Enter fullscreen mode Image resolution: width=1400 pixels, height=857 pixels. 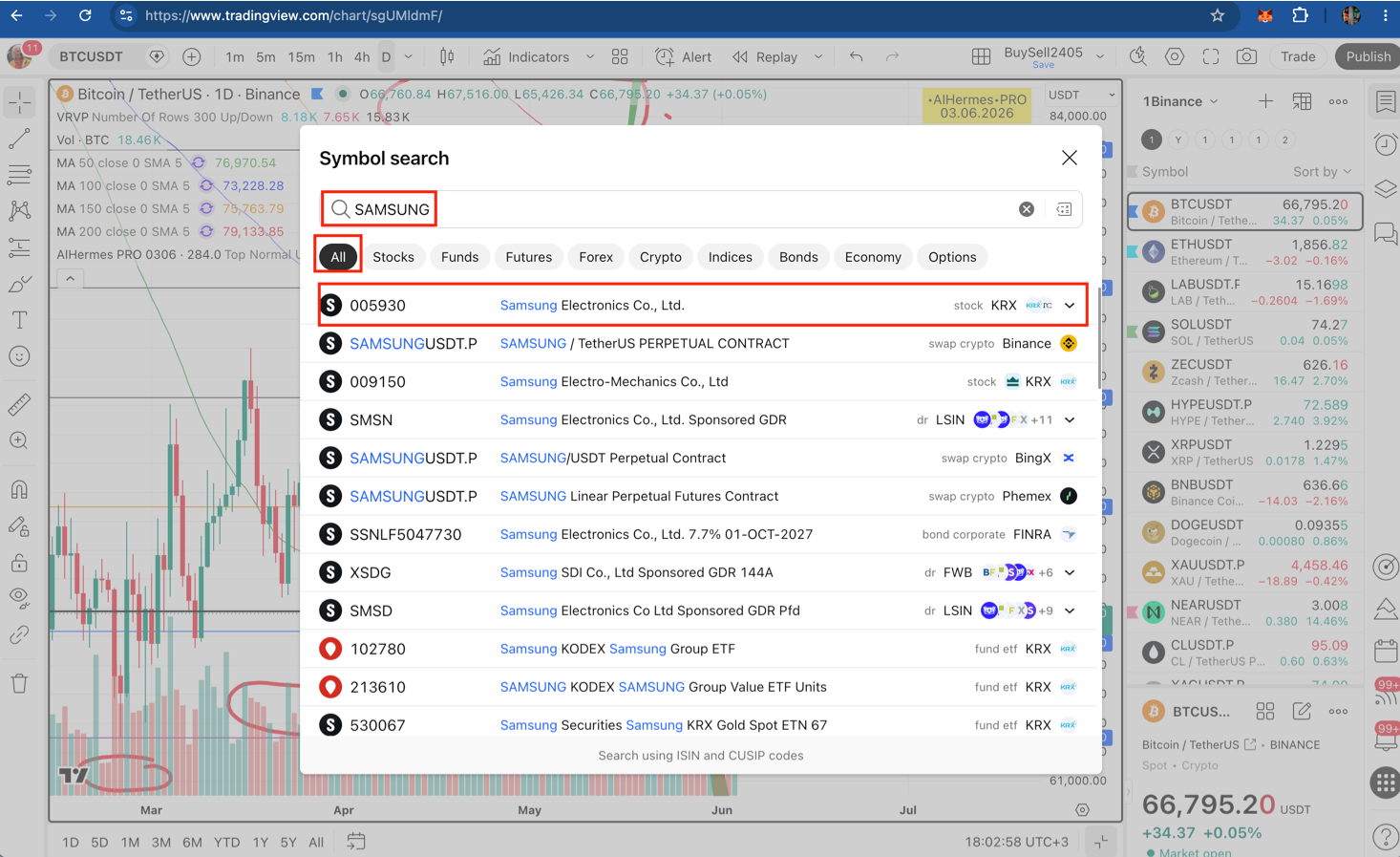tap(1211, 57)
